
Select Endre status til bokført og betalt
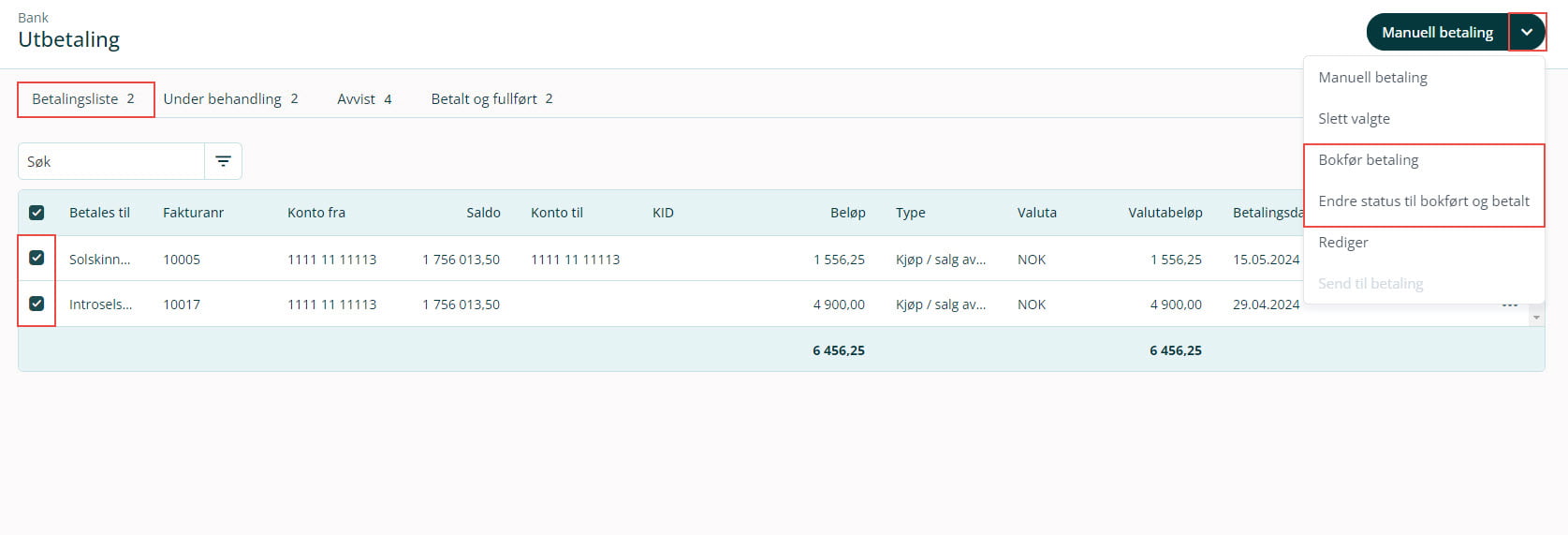click(1423, 201)
